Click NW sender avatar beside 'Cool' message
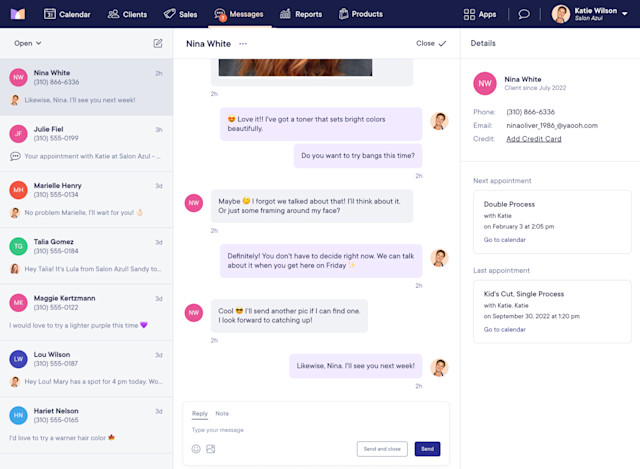 [x=194, y=313]
